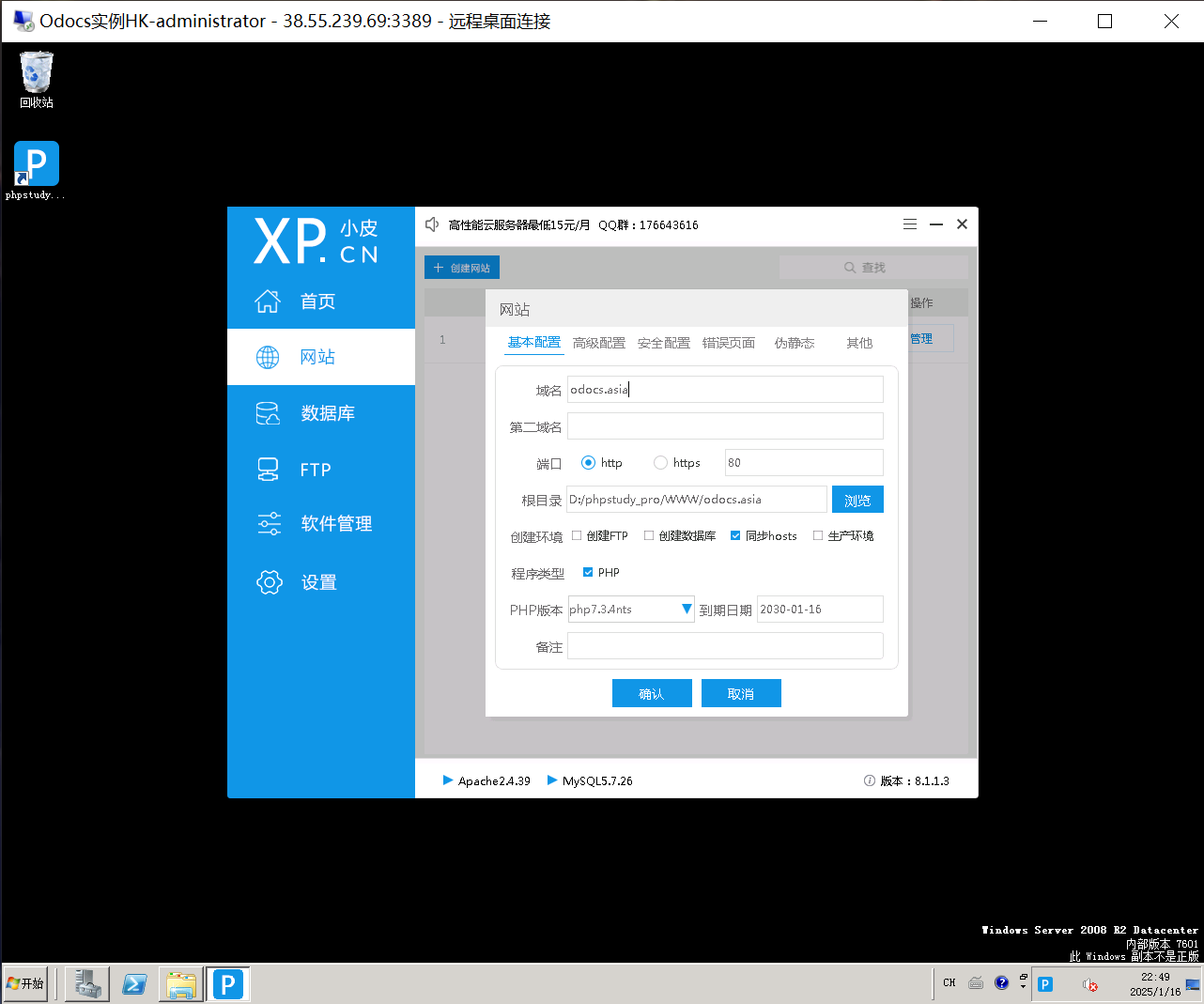Switch to the 伪静态 tab
Image resolution: width=1204 pixels, height=1004 pixels.
tap(794, 343)
